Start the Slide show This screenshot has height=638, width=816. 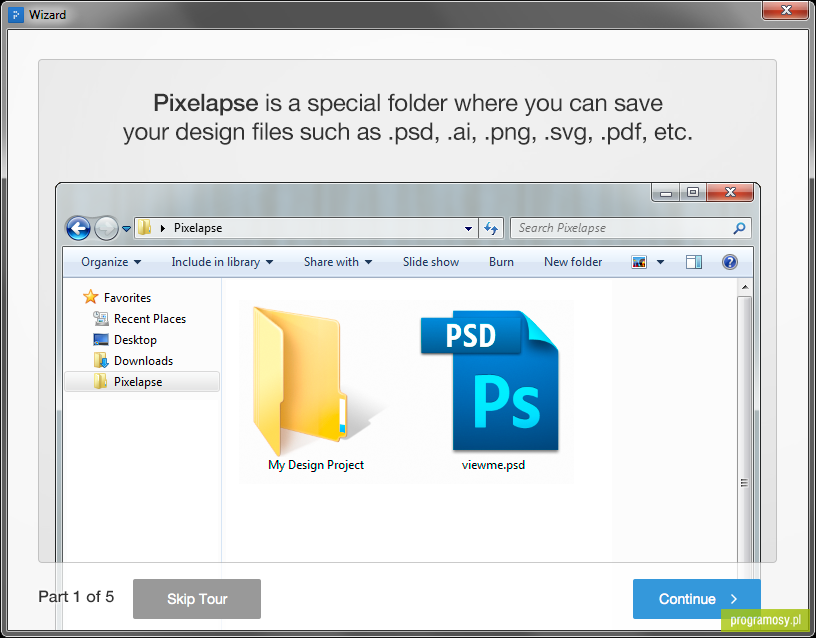[431, 262]
